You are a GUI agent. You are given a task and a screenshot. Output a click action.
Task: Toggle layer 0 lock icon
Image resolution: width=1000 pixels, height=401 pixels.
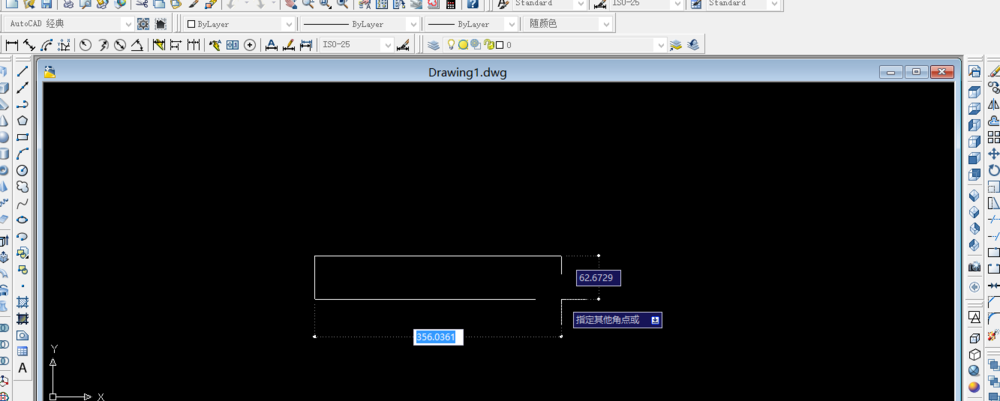point(489,45)
